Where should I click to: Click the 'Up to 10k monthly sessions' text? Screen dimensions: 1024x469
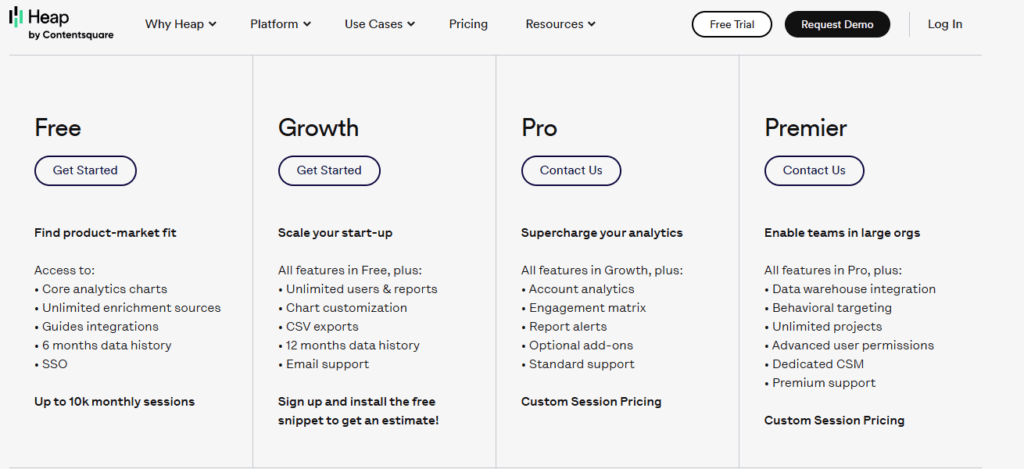tap(114, 401)
